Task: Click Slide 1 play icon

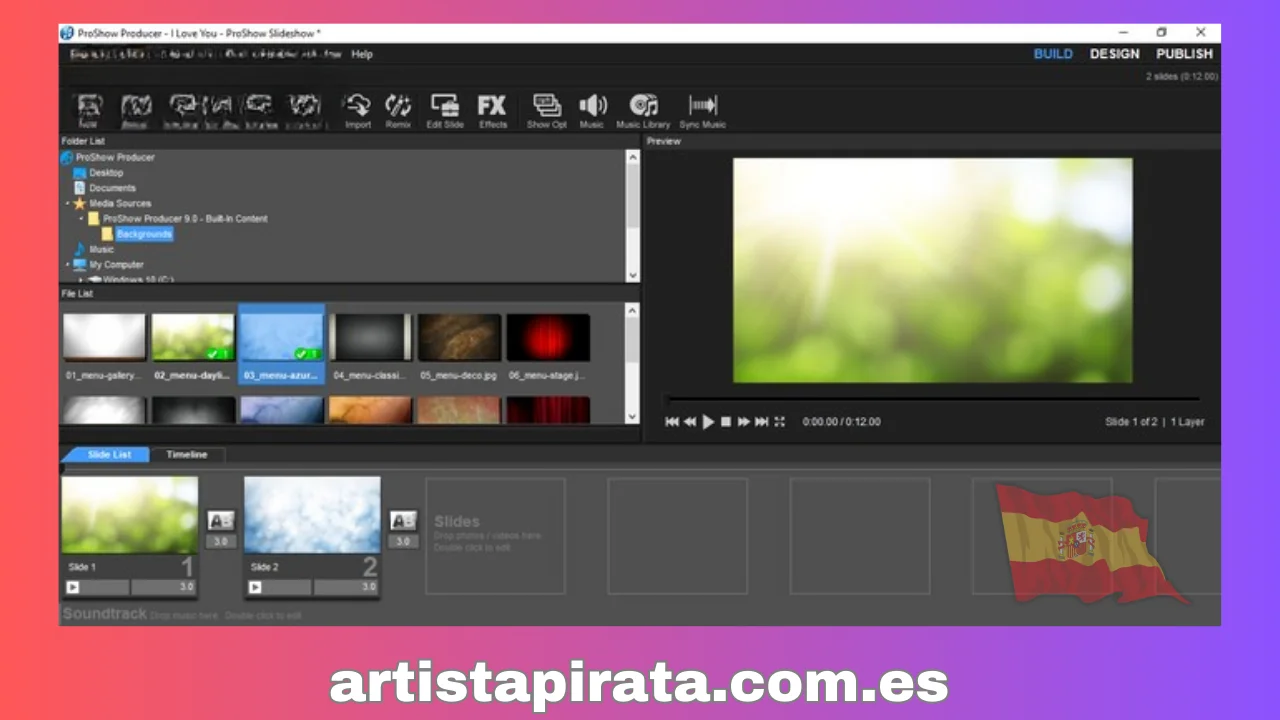Action: click(x=72, y=587)
